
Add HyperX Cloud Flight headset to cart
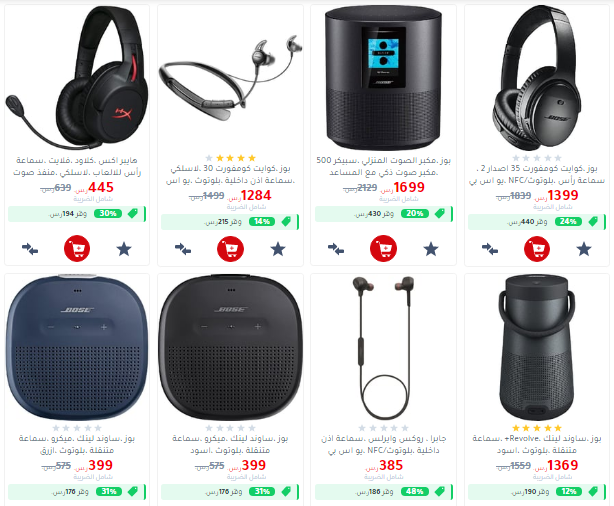tap(77, 248)
